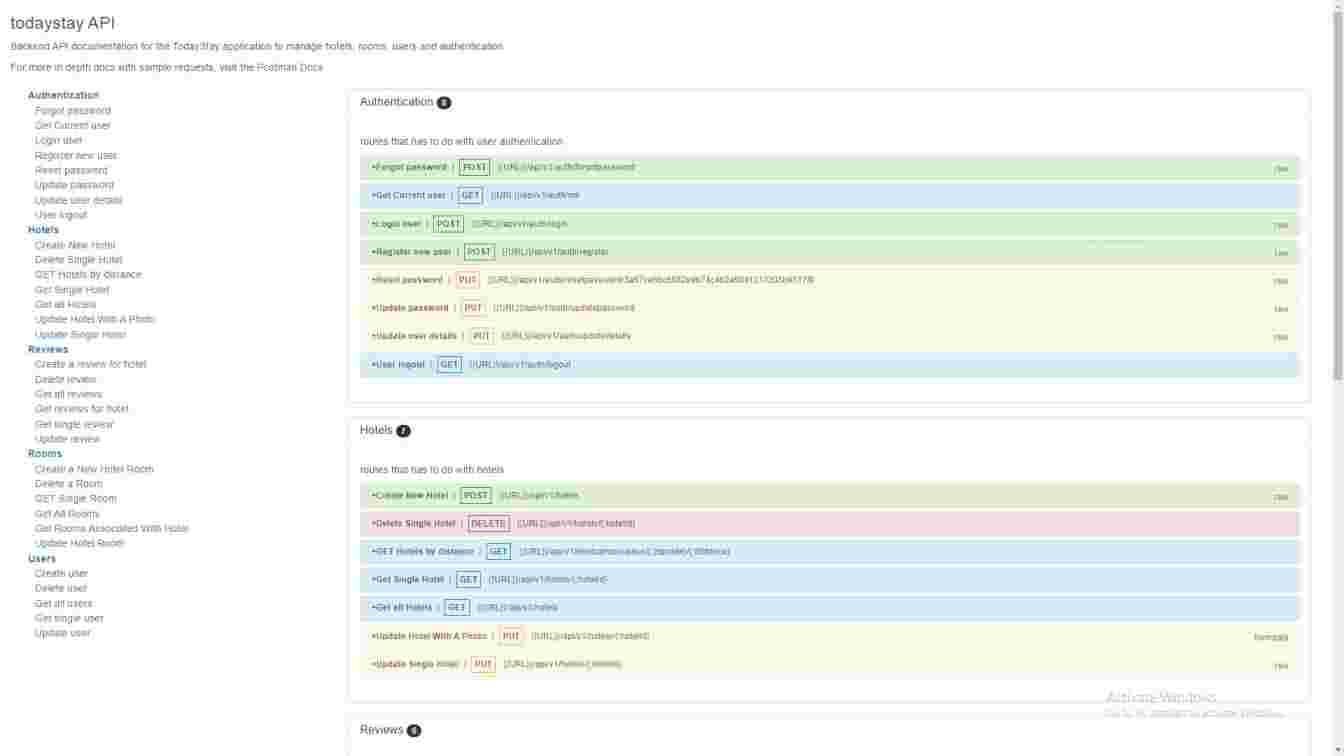
Task: Go to GET Hotels by distance sidebar entry
Action: point(88,274)
